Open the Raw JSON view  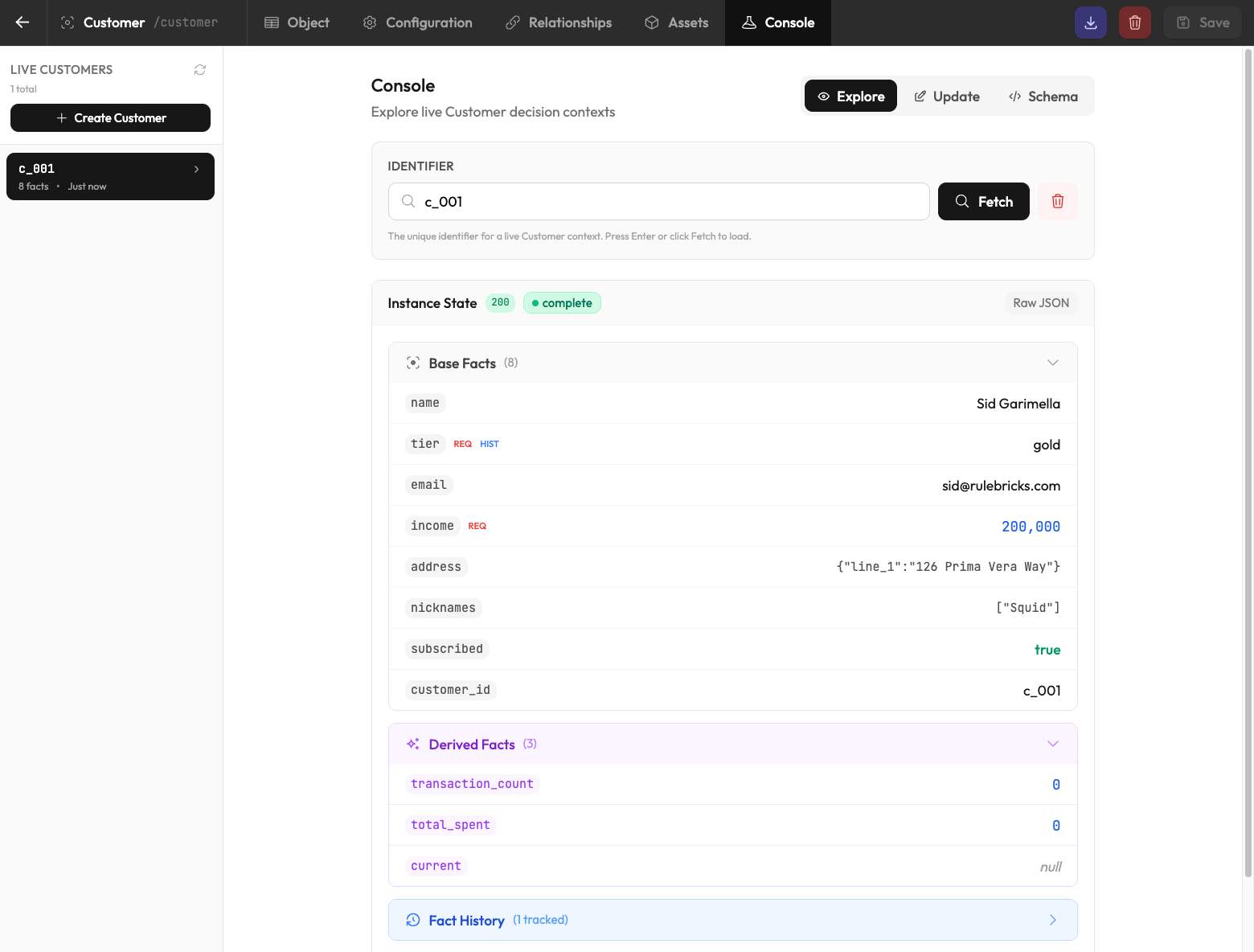(x=1041, y=302)
